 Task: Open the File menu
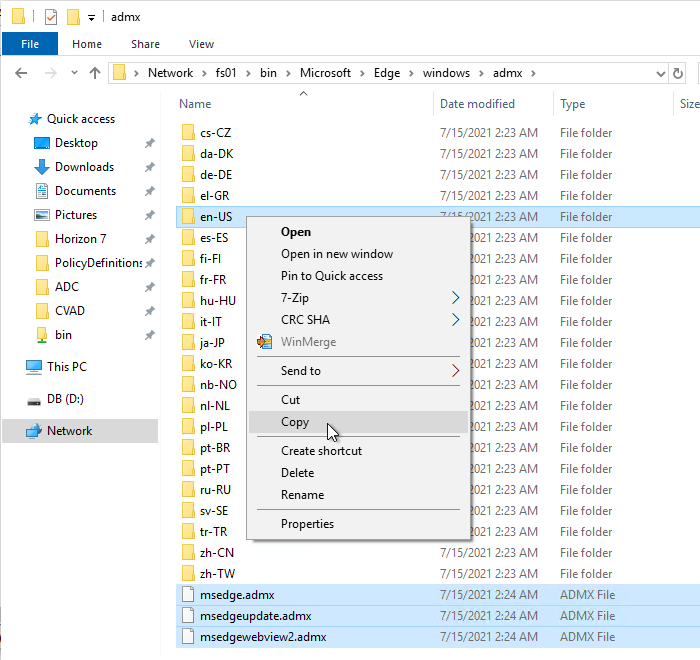pyautogui.click(x=30, y=44)
